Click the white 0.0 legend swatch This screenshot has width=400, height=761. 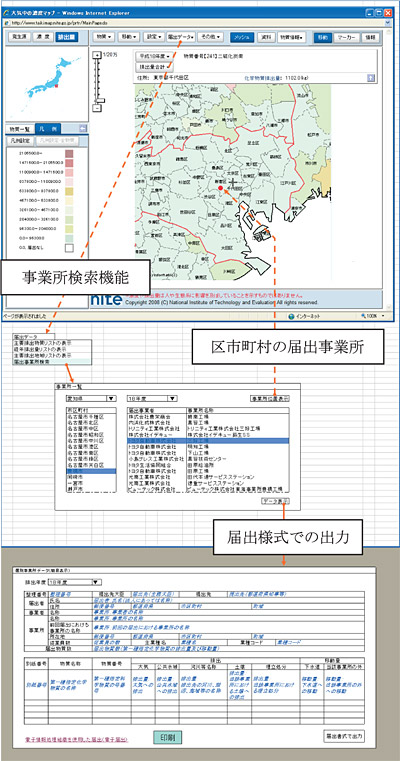69,248
